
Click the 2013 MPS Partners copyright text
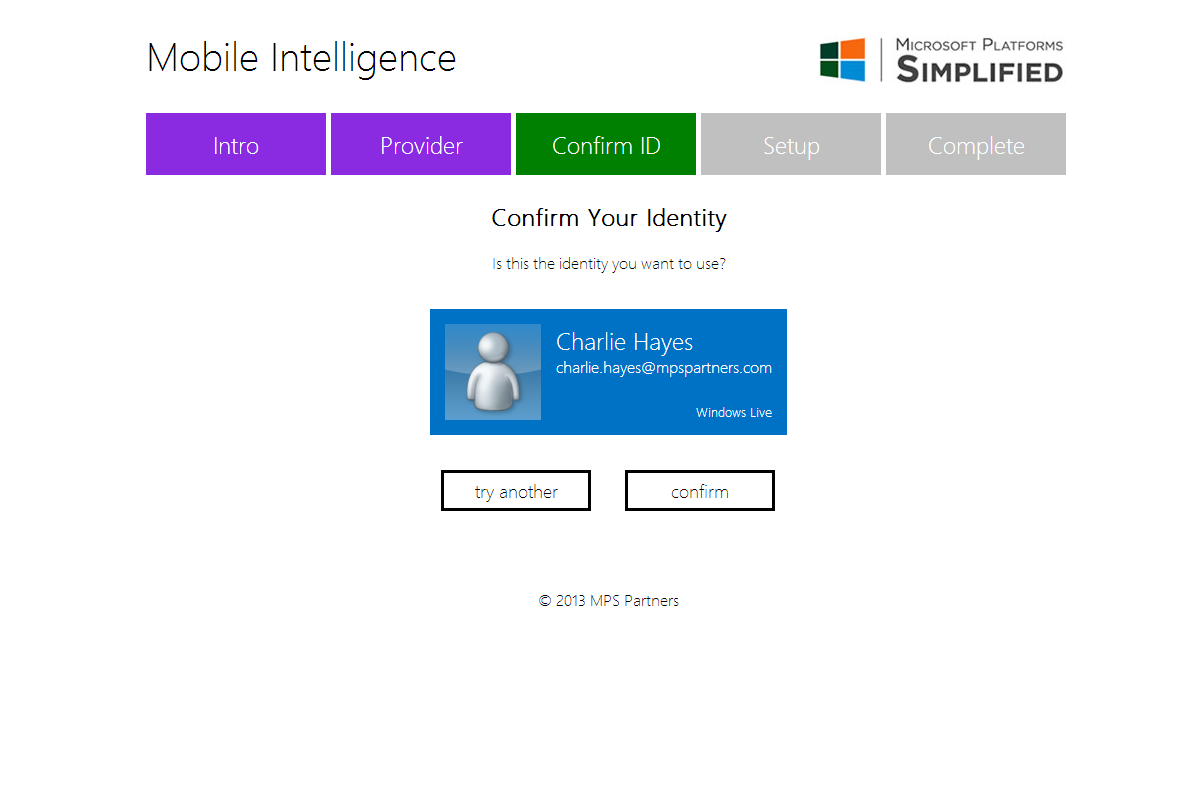point(609,601)
